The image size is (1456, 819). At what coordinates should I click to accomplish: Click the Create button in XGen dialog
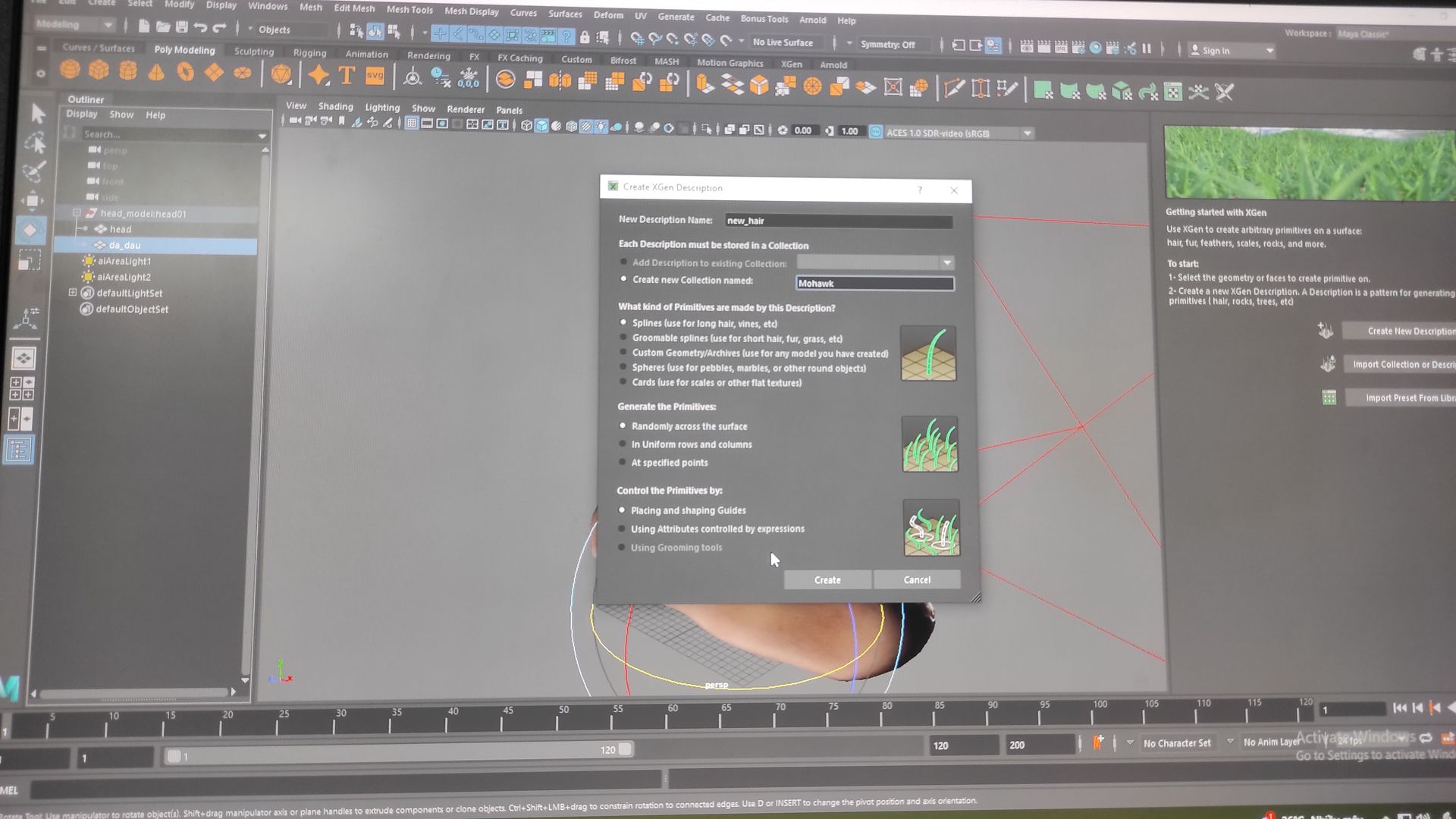pyautogui.click(x=827, y=580)
